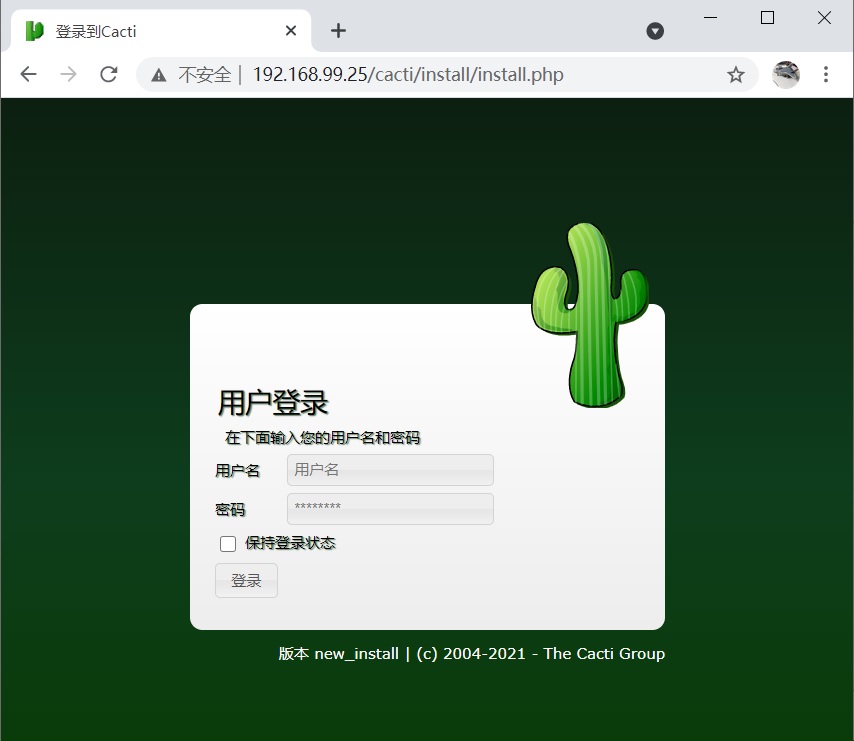
Task: Click the 不安全 warning triangle icon
Action: click(158, 75)
